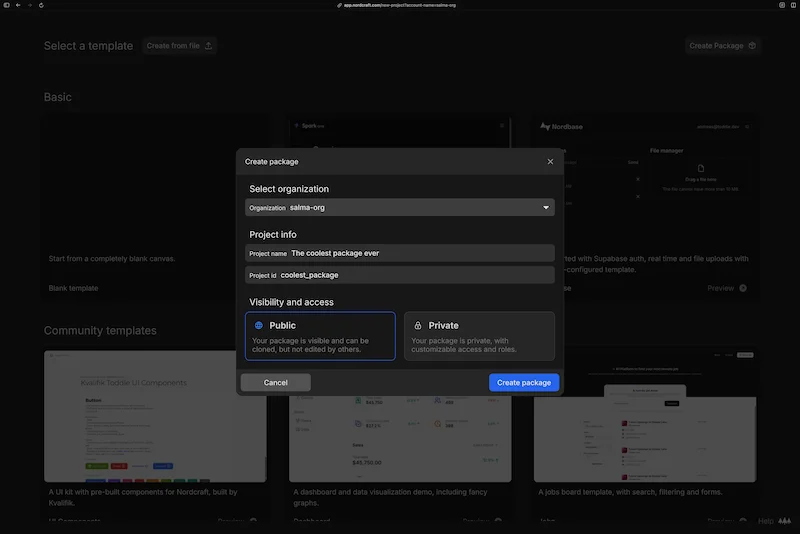Click the Blank template label
The image size is (800, 534).
tap(73, 288)
